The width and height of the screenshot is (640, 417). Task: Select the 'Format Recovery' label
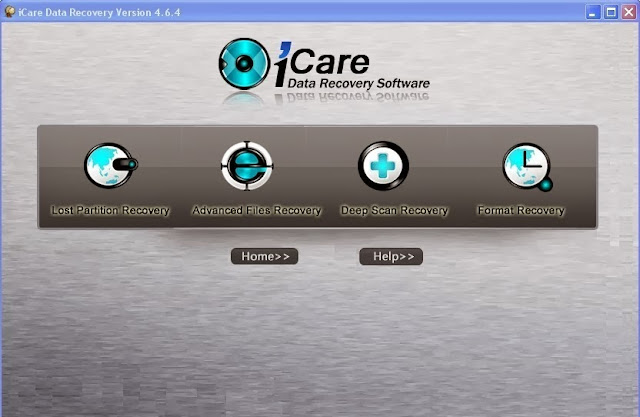(521, 210)
